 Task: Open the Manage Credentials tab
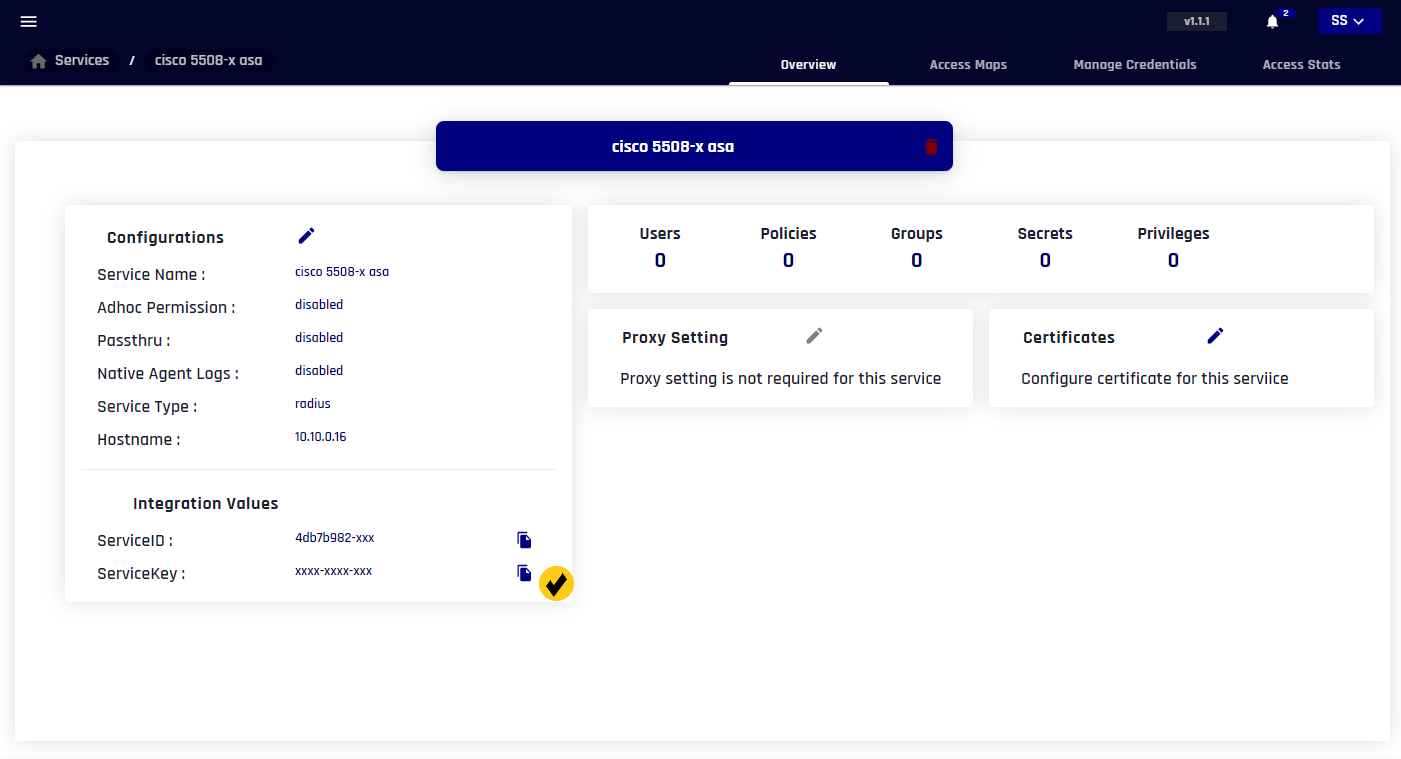tap(1134, 65)
